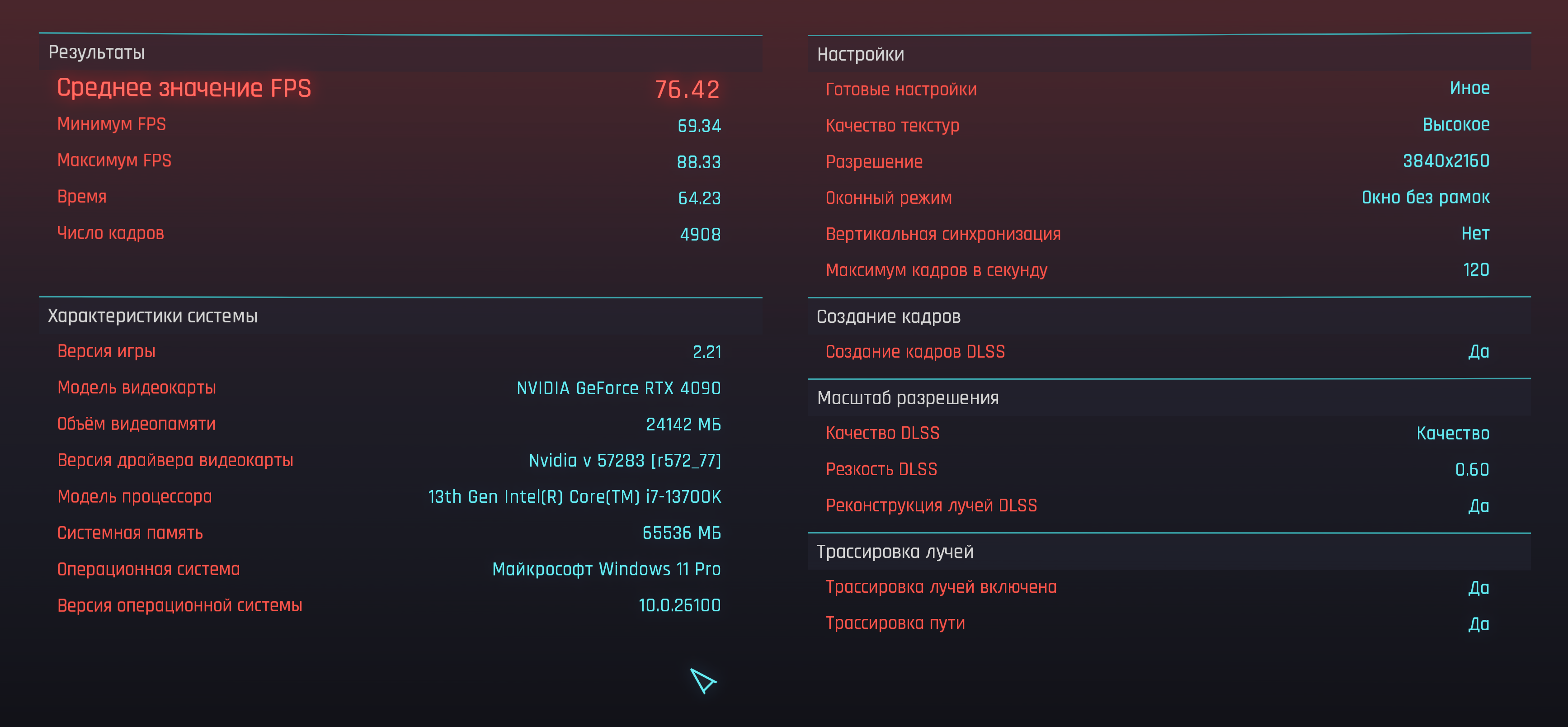Expand the Характеристики системы header
This screenshot has height=727, width=1568.
click(152, 316)
